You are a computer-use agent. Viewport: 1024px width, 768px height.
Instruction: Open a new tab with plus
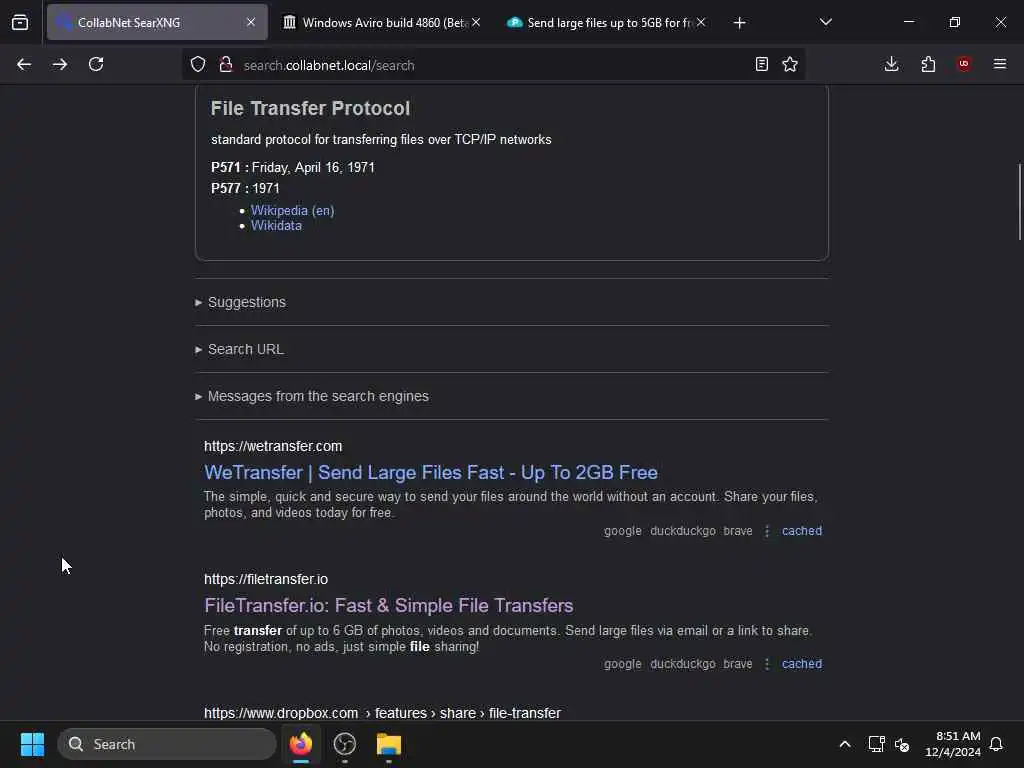[739, 23]
